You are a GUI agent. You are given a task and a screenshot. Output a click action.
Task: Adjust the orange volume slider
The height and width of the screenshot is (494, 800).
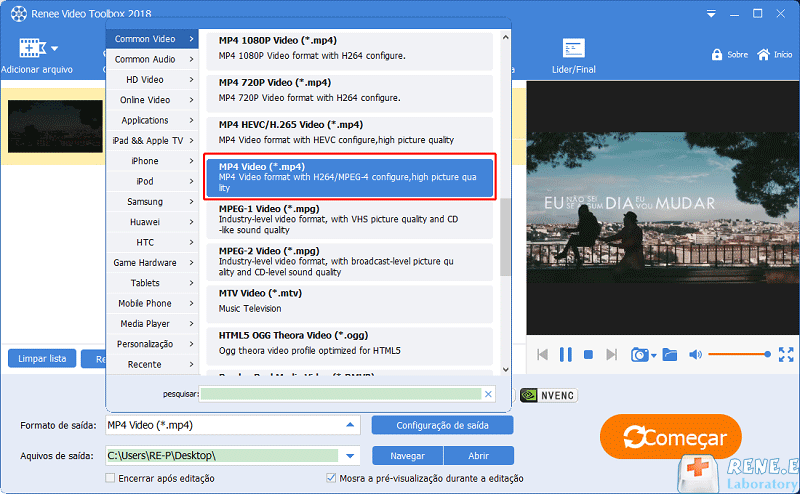[739, 354]
